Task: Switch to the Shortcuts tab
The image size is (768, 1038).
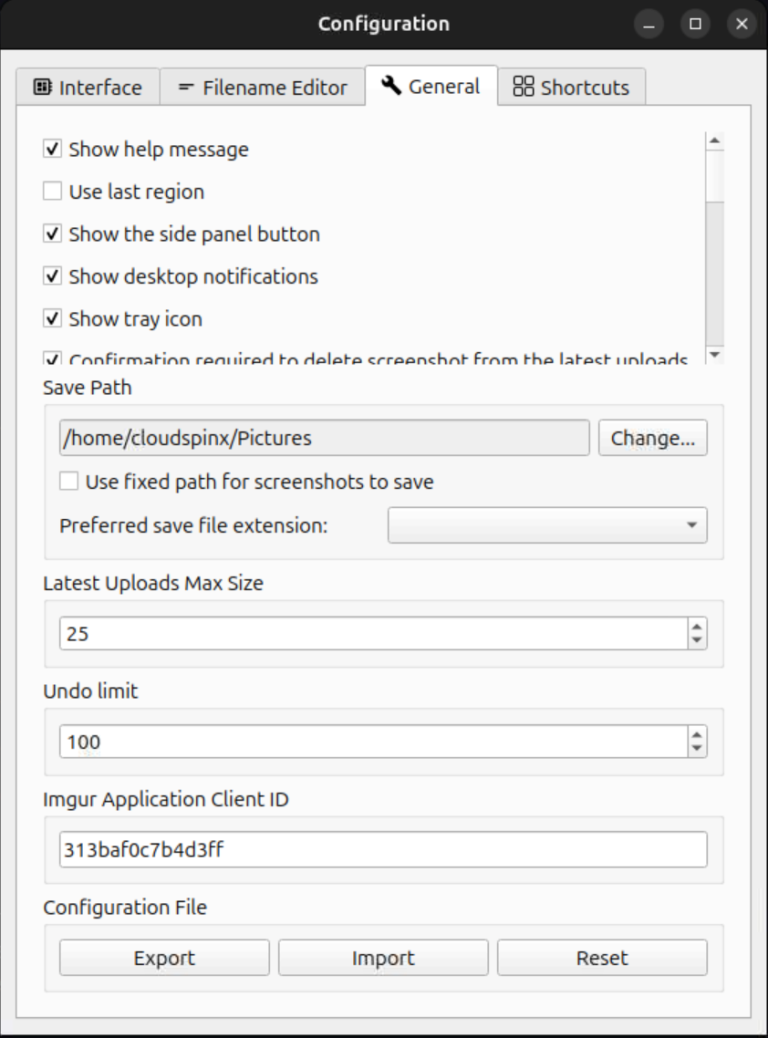Action: [x=572, y=87]
